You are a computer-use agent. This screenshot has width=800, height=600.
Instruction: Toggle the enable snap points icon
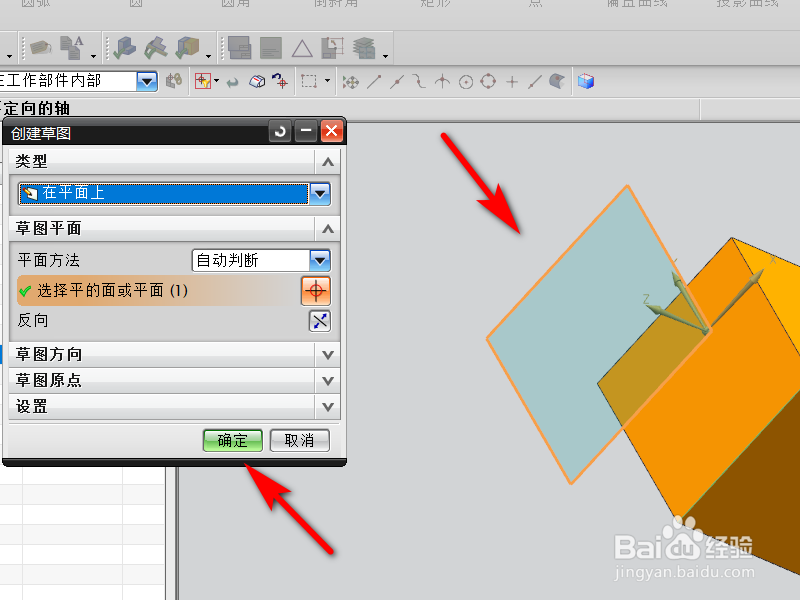pyautogui.click(x=351, y=82)
